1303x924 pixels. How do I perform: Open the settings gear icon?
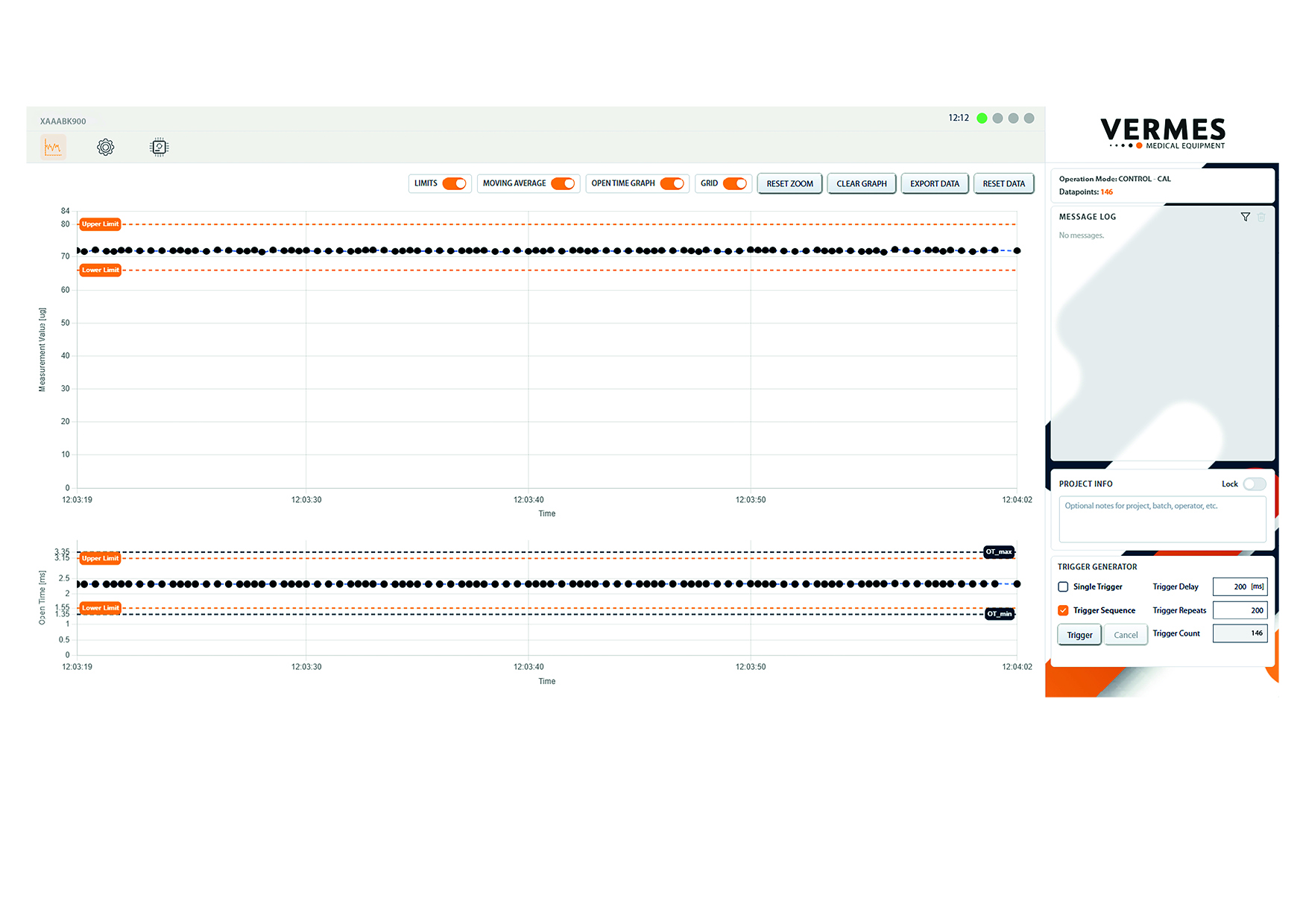pyautogui.click(x=106, y=148)
